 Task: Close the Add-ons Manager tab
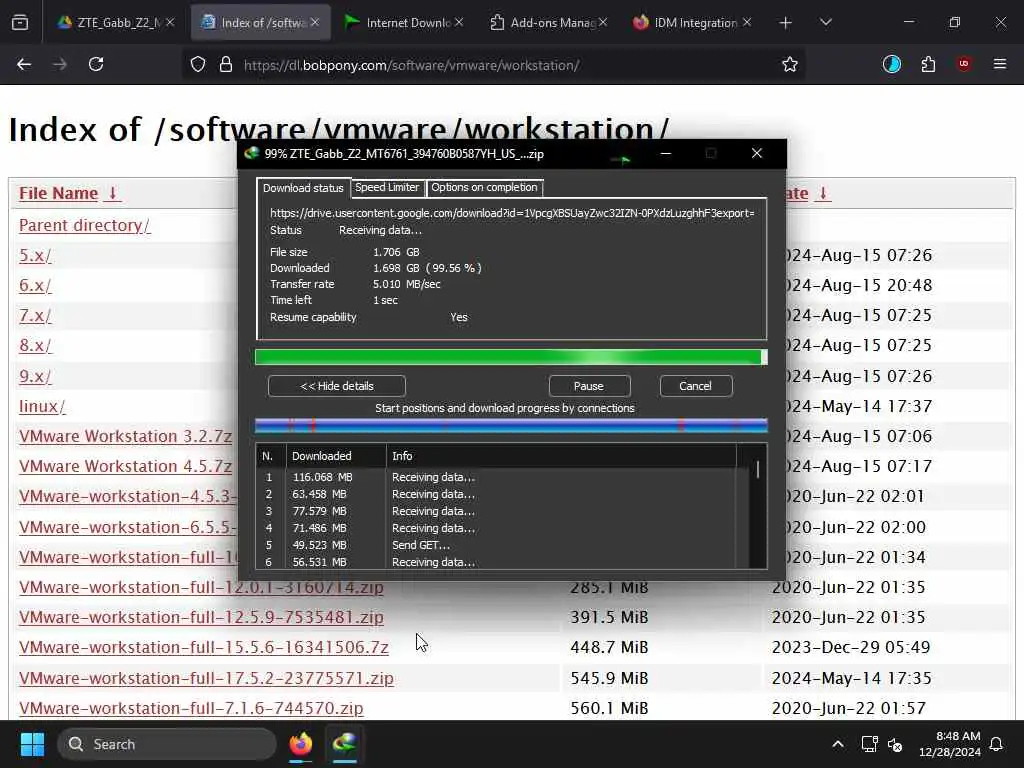(x=603, y=22)
